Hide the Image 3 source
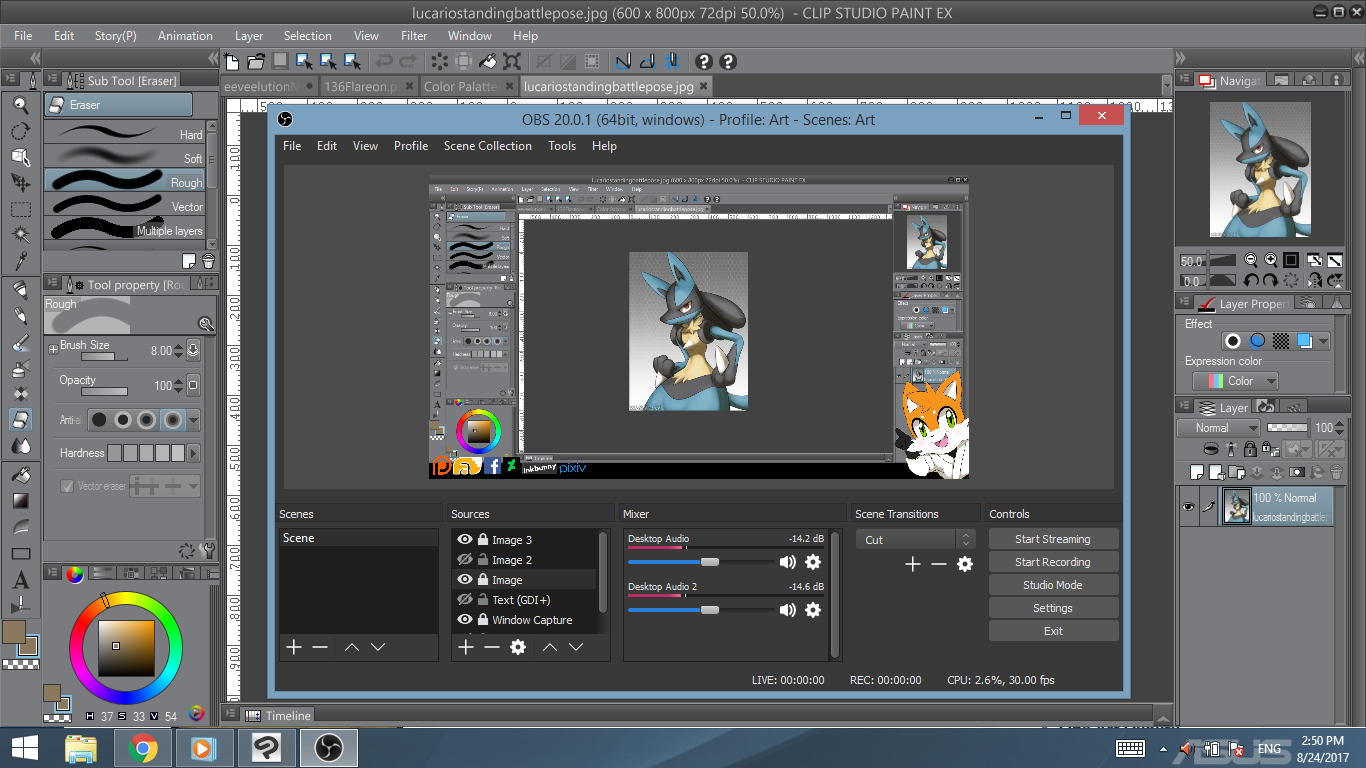 [x=464, y=540]
